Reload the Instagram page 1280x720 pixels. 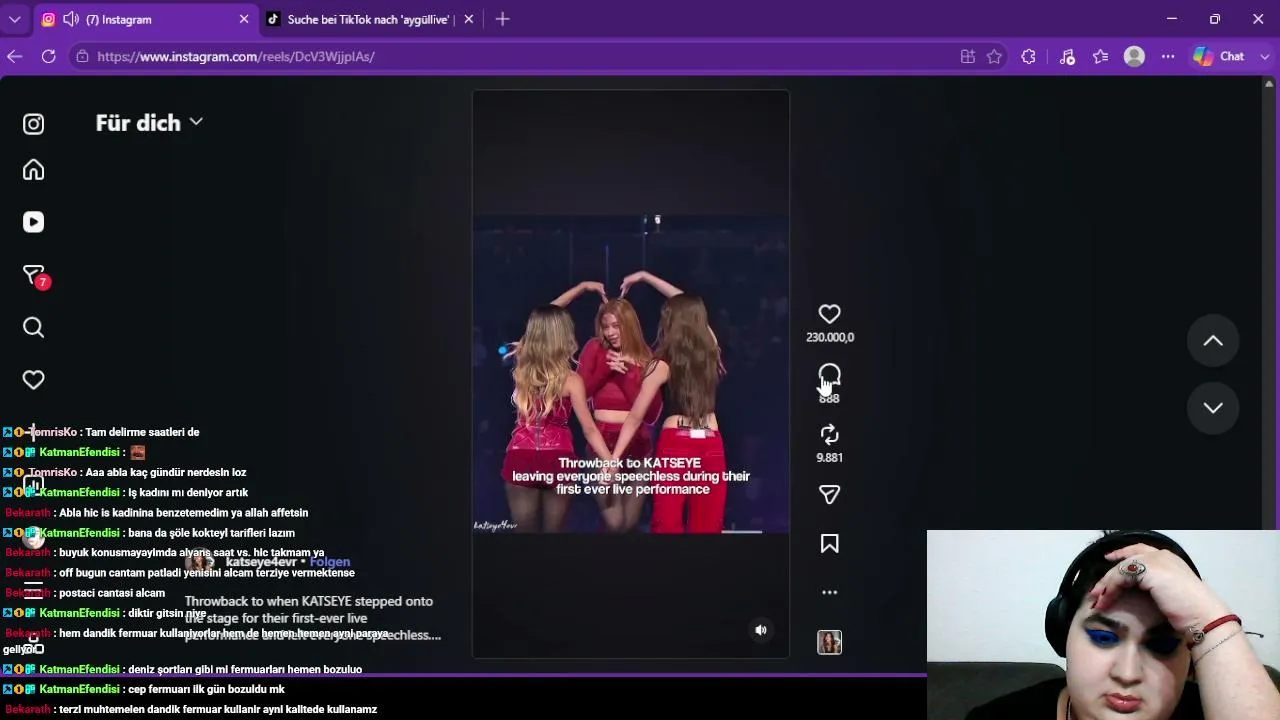(48, 57)
